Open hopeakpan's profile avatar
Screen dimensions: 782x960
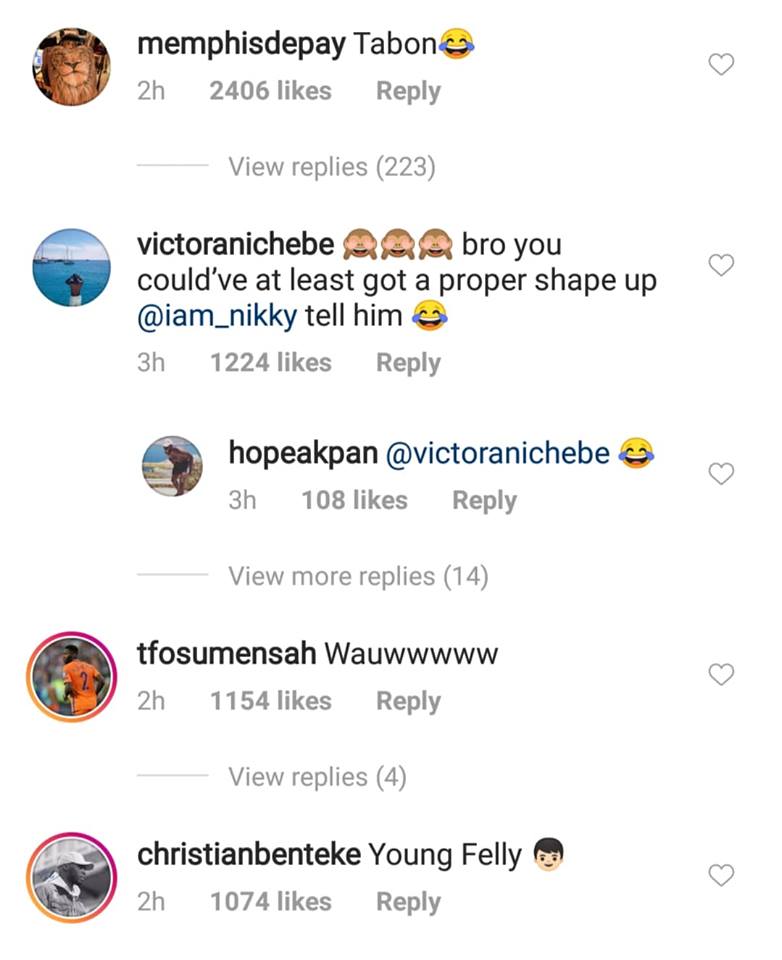[173, 467]
